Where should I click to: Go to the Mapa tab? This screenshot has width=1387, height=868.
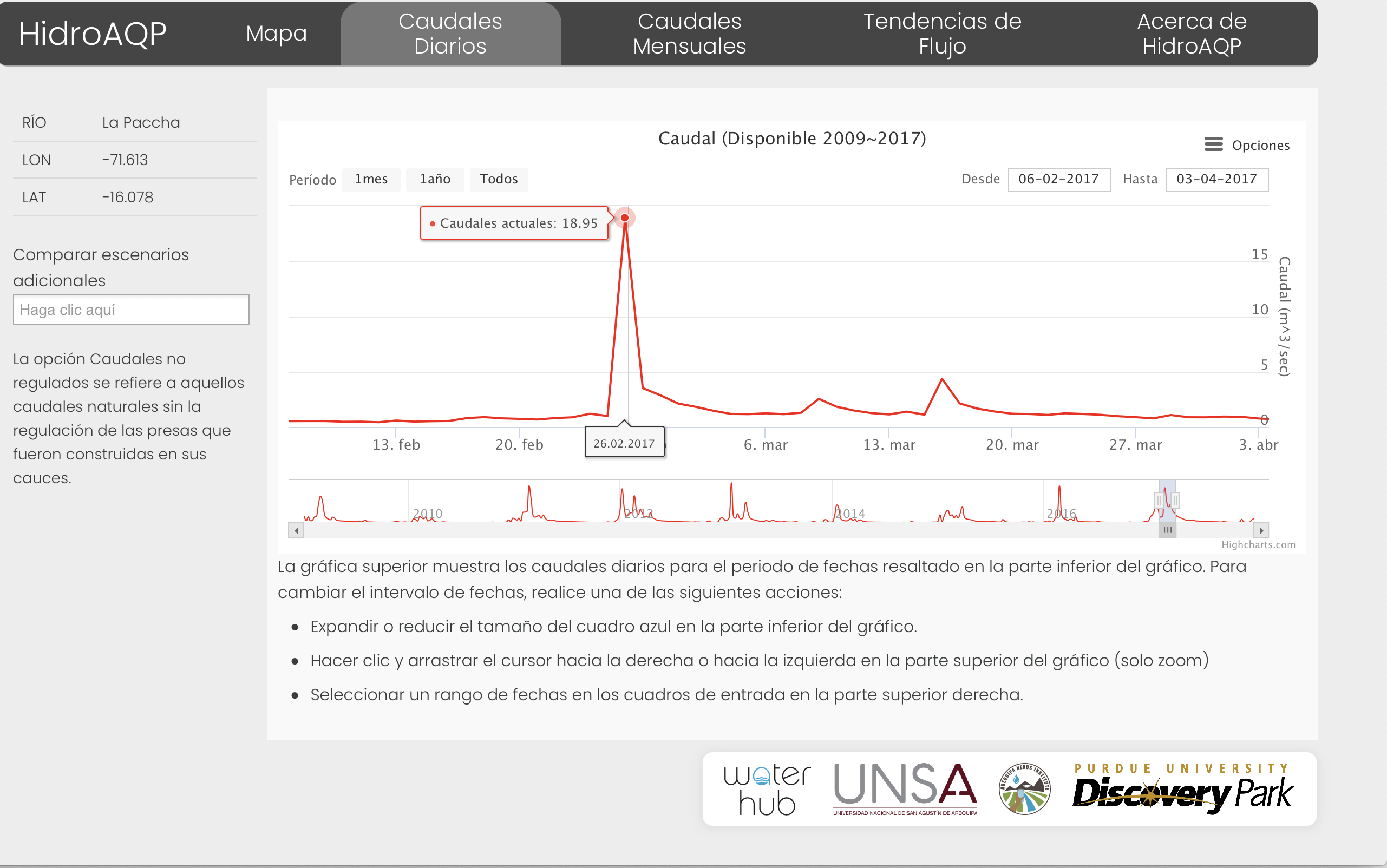[276, 34]
